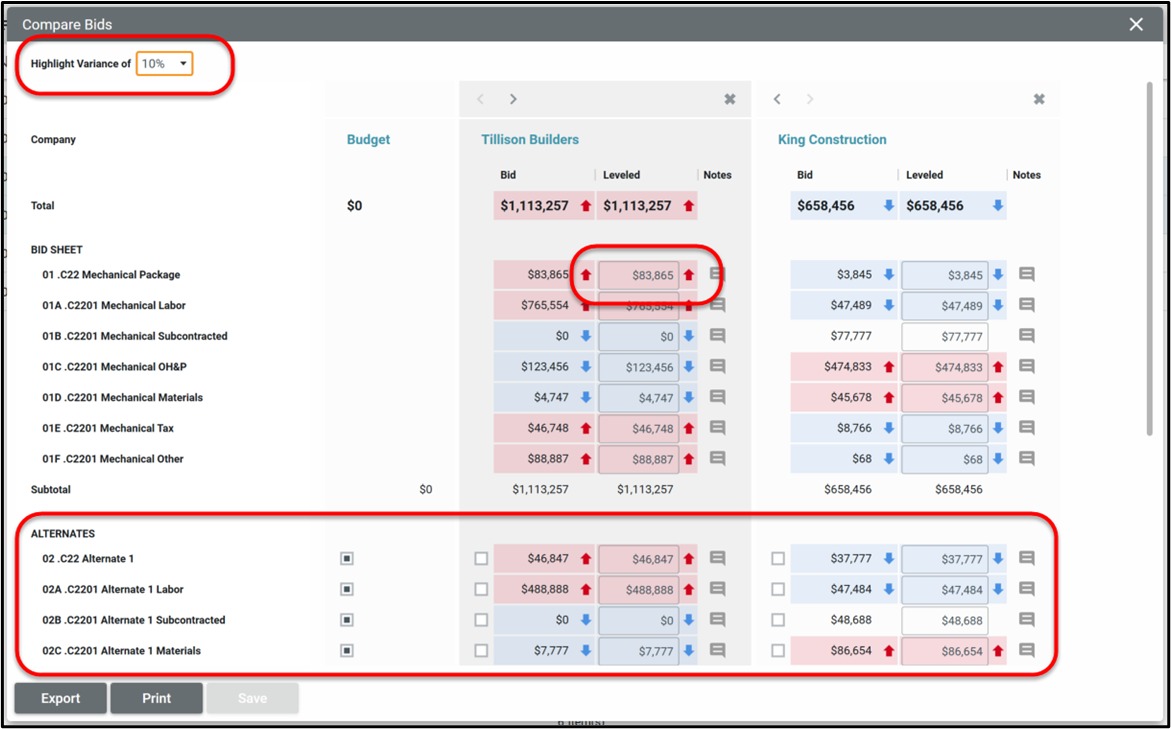Move King Construction column left with arrow
Screen dimensions: 1171x729
pyautogui.click(x=777, y=99)
